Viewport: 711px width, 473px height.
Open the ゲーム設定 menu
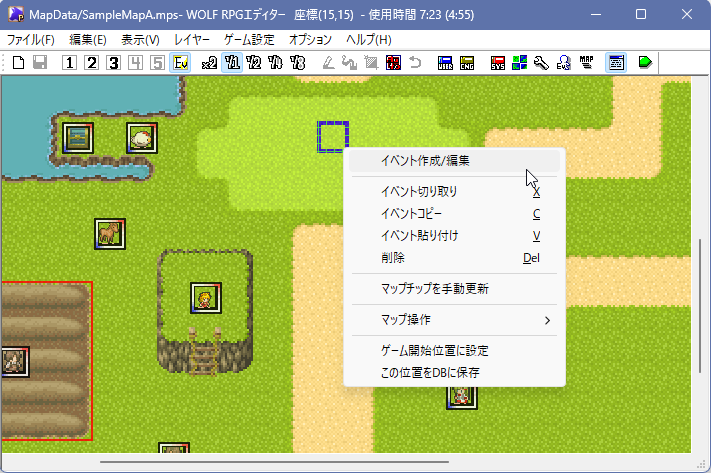tap(249, 40)
